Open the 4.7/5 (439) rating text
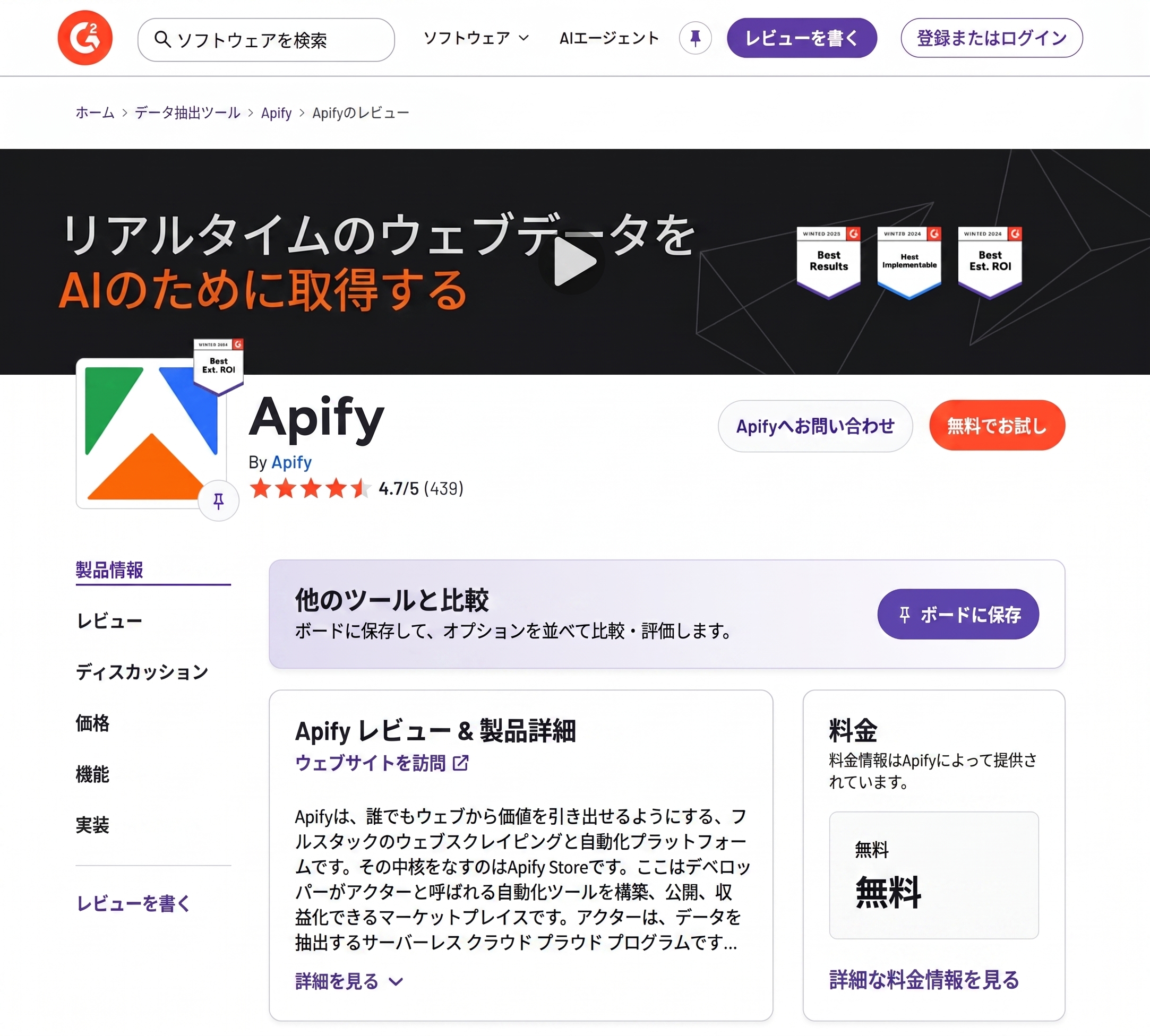 420,488
